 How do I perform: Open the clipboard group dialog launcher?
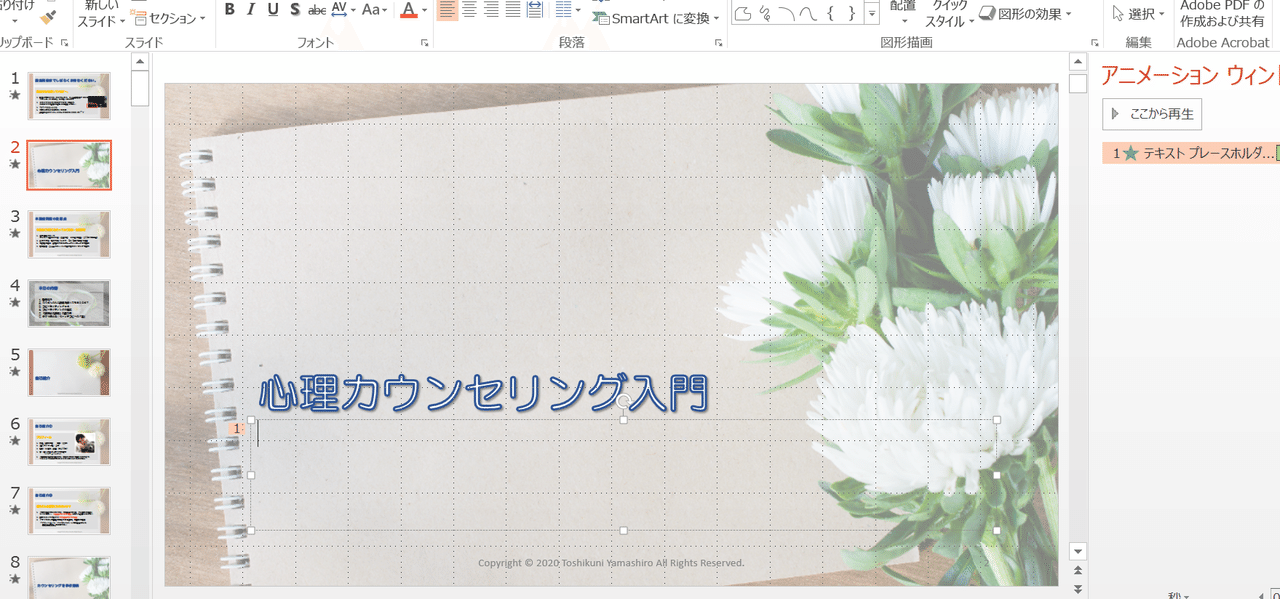[65, 43]
